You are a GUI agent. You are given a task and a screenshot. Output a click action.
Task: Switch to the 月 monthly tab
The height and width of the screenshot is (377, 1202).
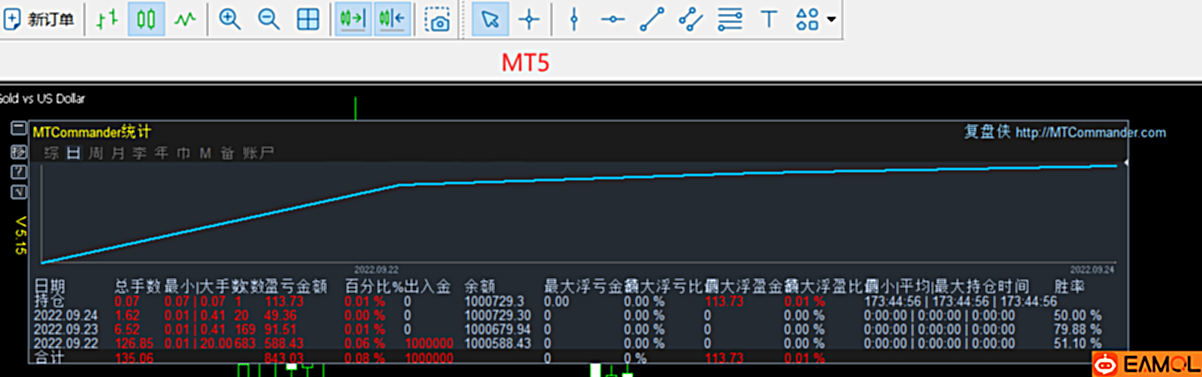(x=117, y=153)
